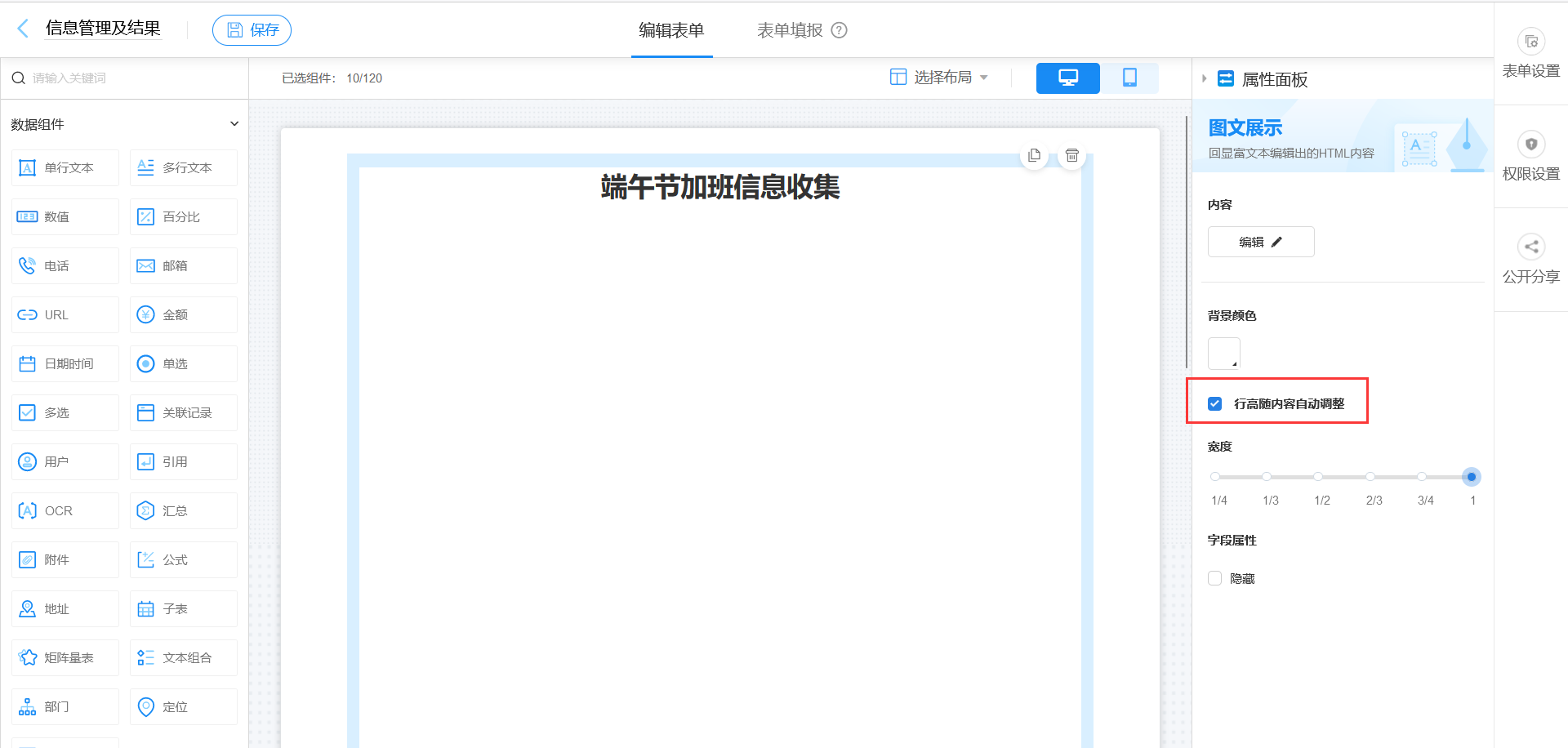1568x748 pixels.
Task: Enable the 隐藏 field property
Action: pyautogui.click(x=1214, y=578)
